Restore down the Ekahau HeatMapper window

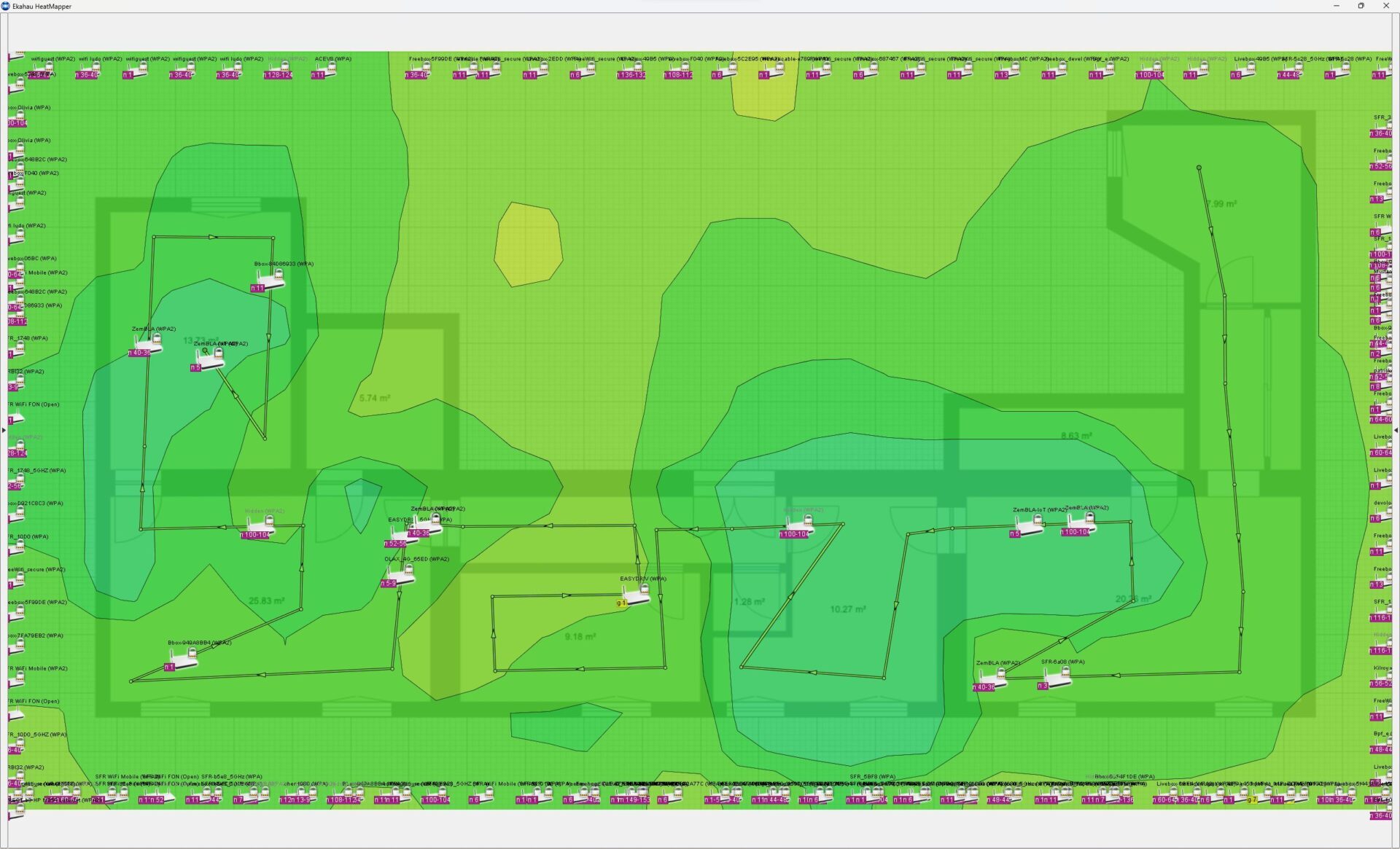pos(1361,6)
